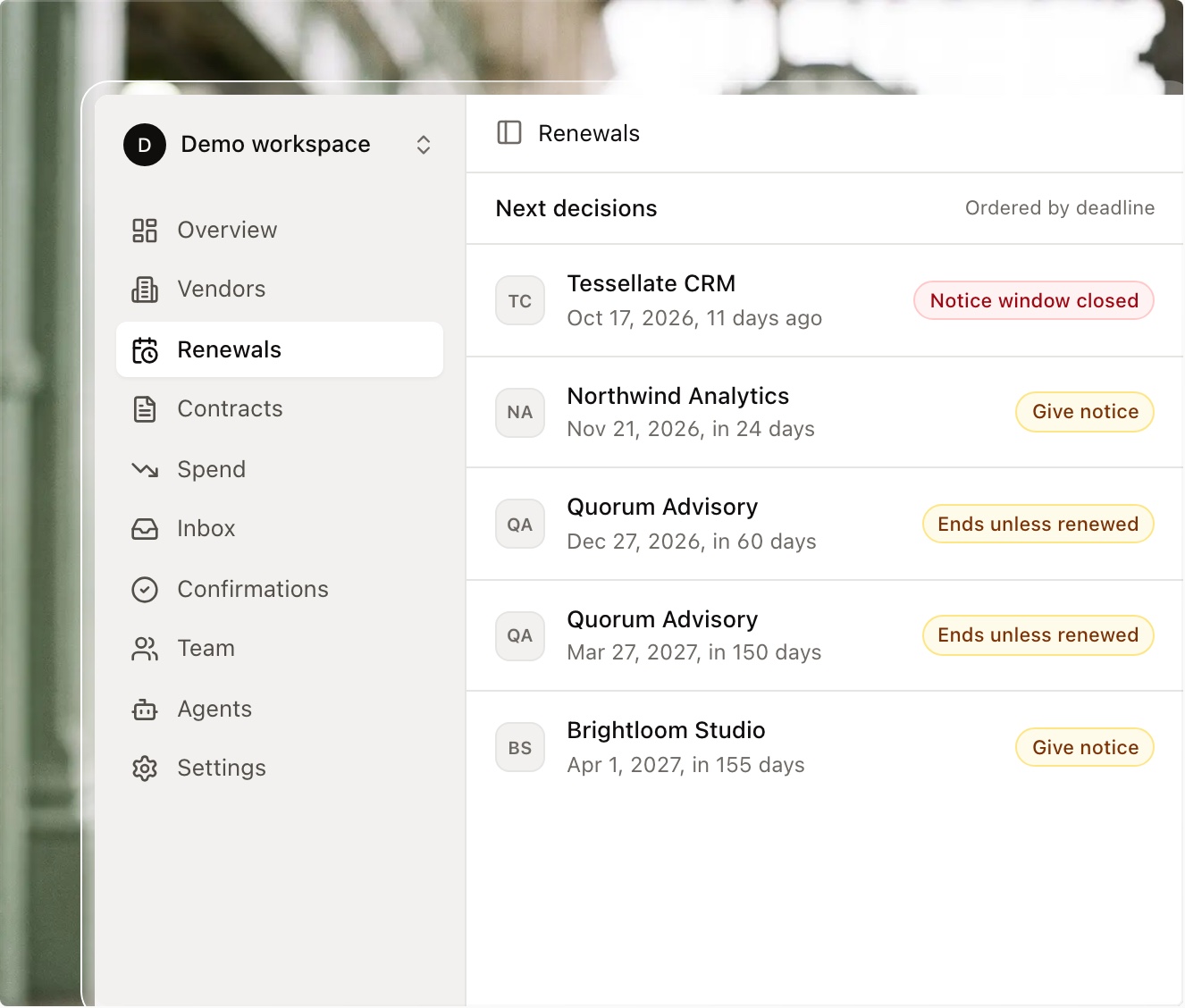Click Ends unless renewed on Mar 27 row
This screenshot has width=1185, height=1008.
1038,635
